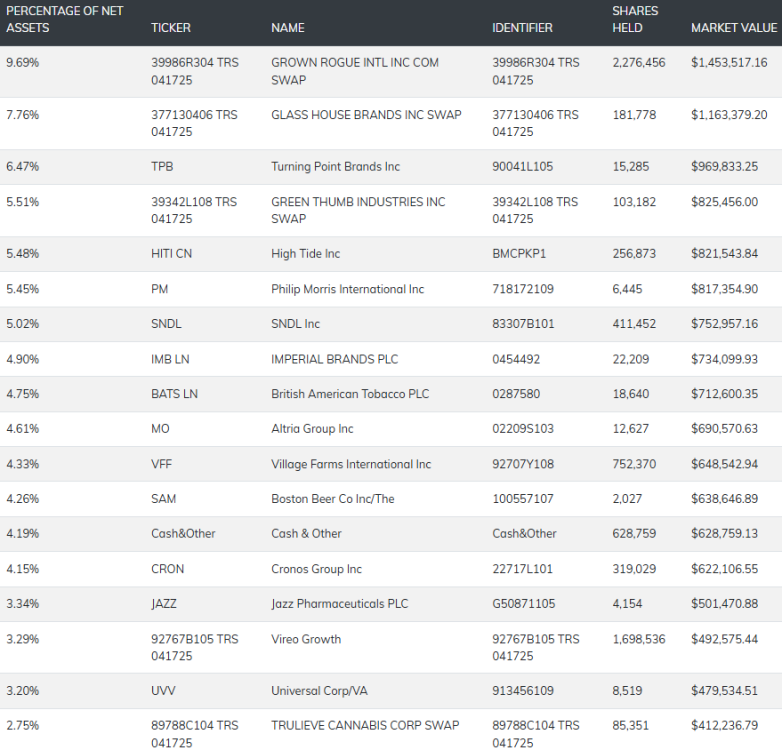Select the IDENTIFIER column header
Screen dimensions: 782x750
(522, 28)
